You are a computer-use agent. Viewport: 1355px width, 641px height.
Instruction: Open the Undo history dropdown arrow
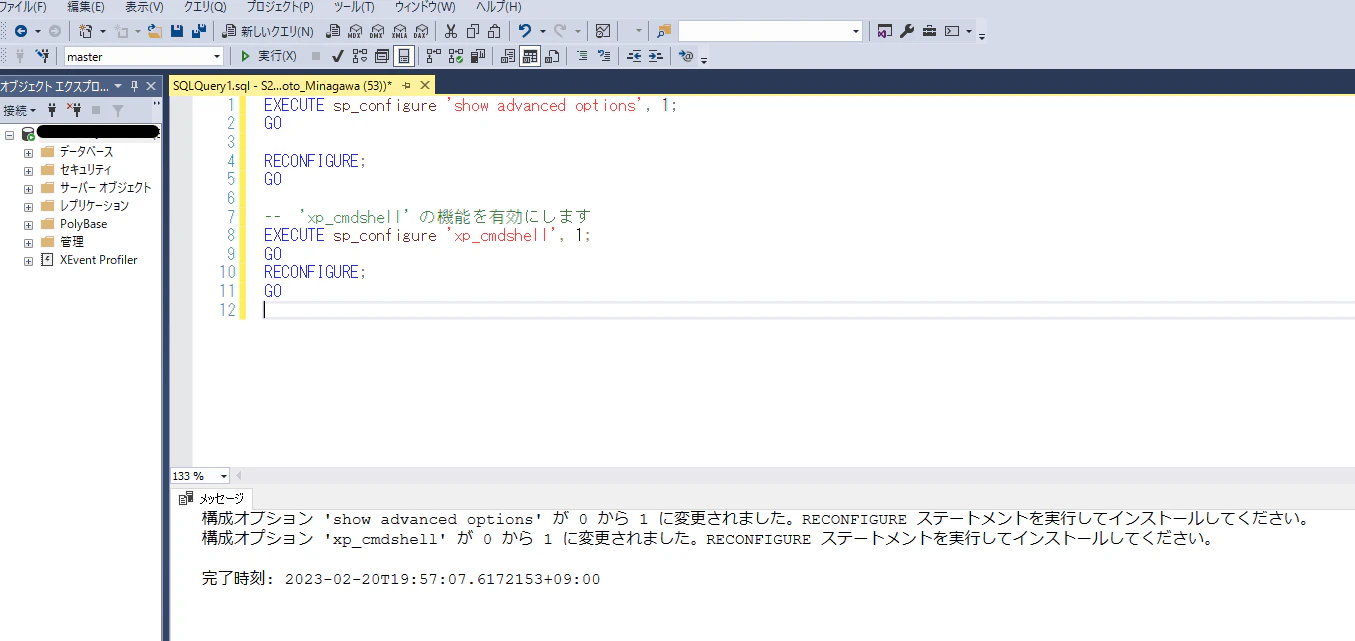pos(543,31)
